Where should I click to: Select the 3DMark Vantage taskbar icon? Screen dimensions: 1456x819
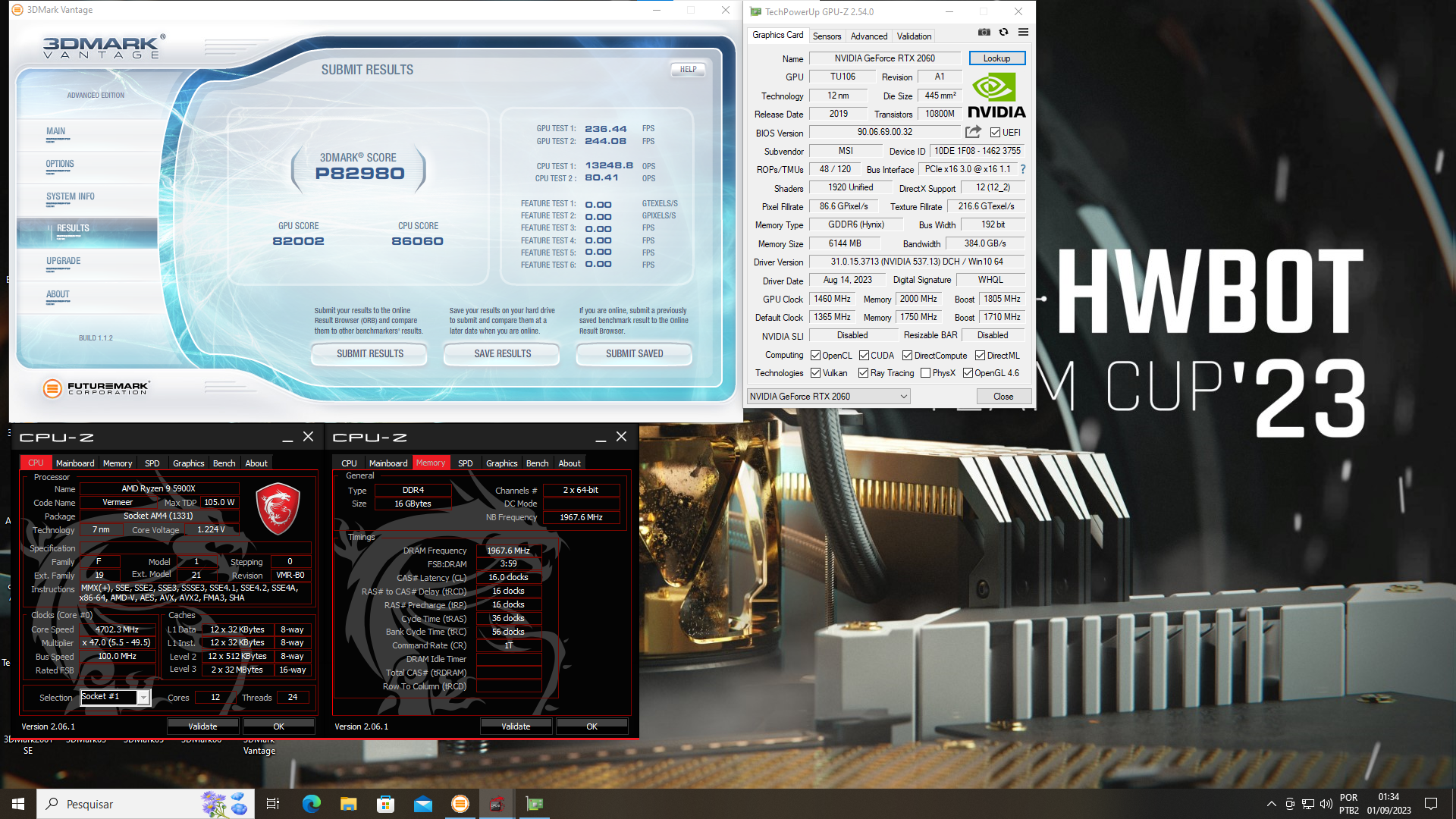coord(460,804)
